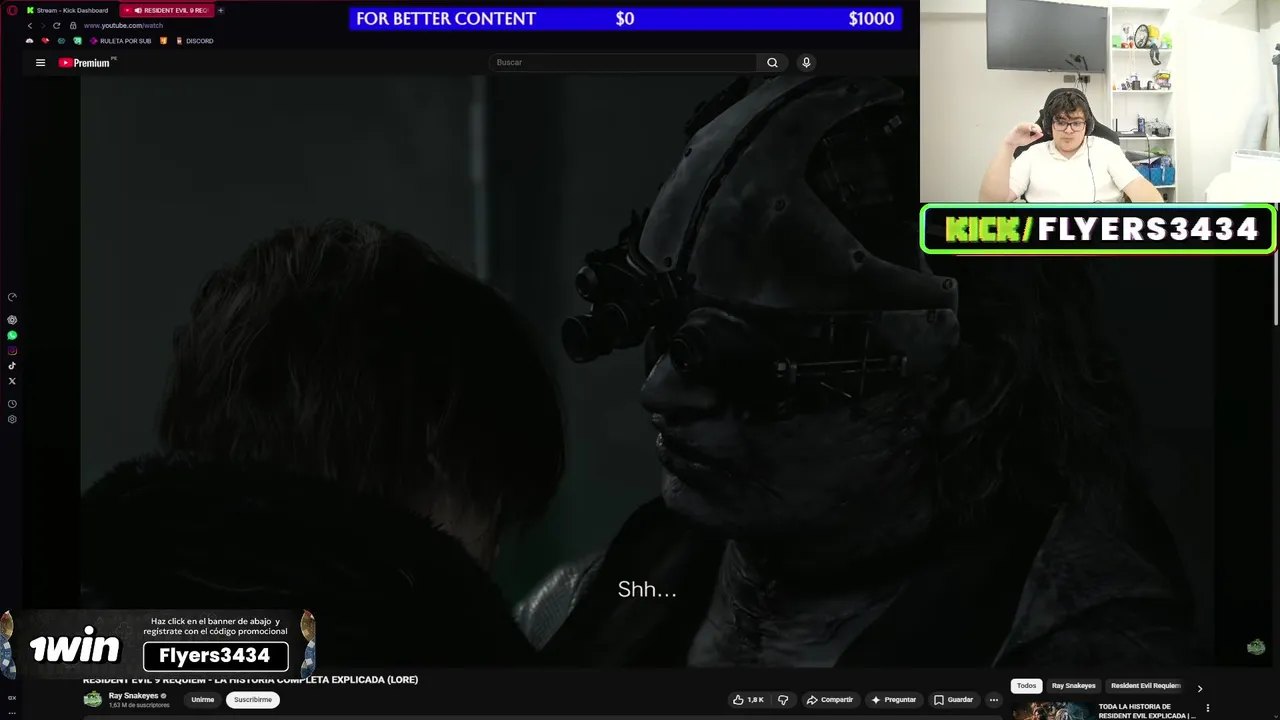Click the Unirme membership button
The height and width of the screenshot is (720, 1280).
202,699
